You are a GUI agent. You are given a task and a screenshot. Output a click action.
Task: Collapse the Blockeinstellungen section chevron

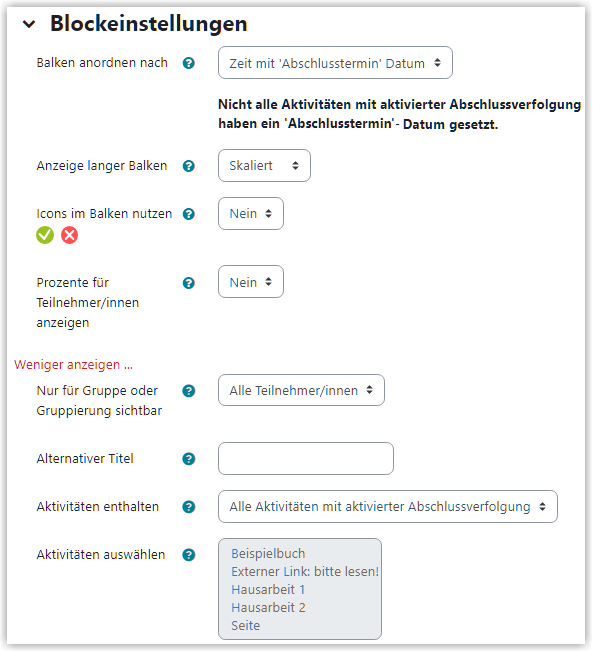click(29, 24)
